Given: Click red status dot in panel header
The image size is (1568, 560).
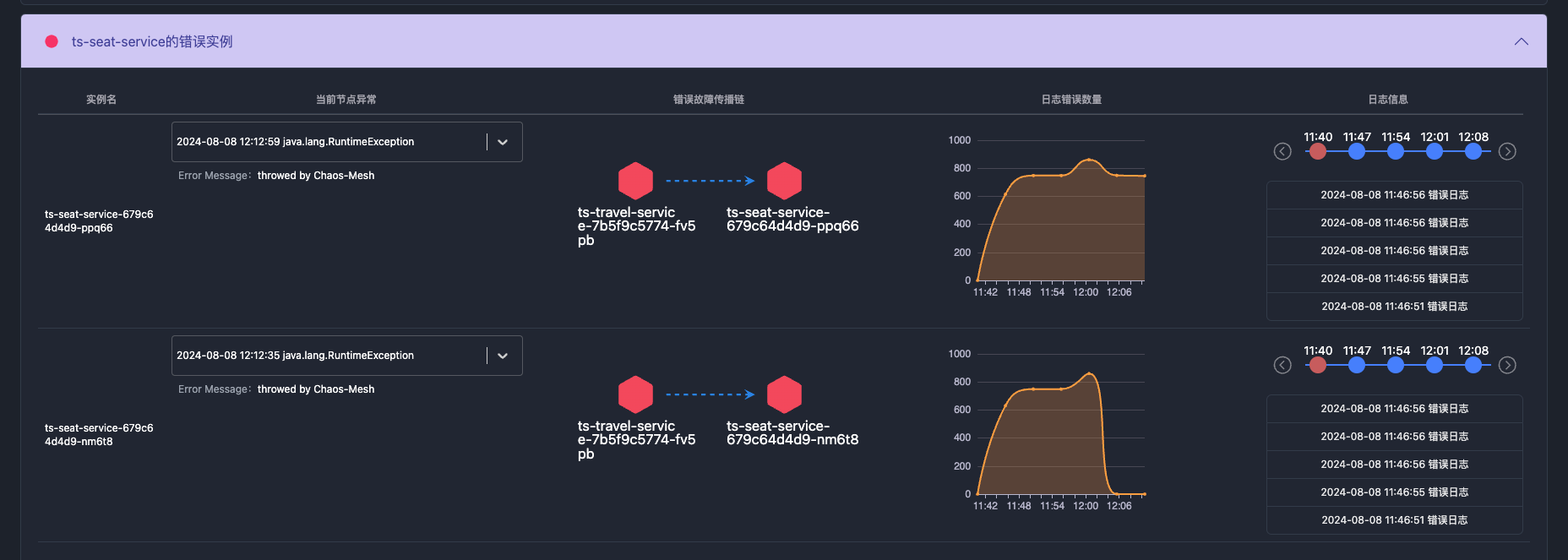Looking at the screenshot, I should coord(52,41).
